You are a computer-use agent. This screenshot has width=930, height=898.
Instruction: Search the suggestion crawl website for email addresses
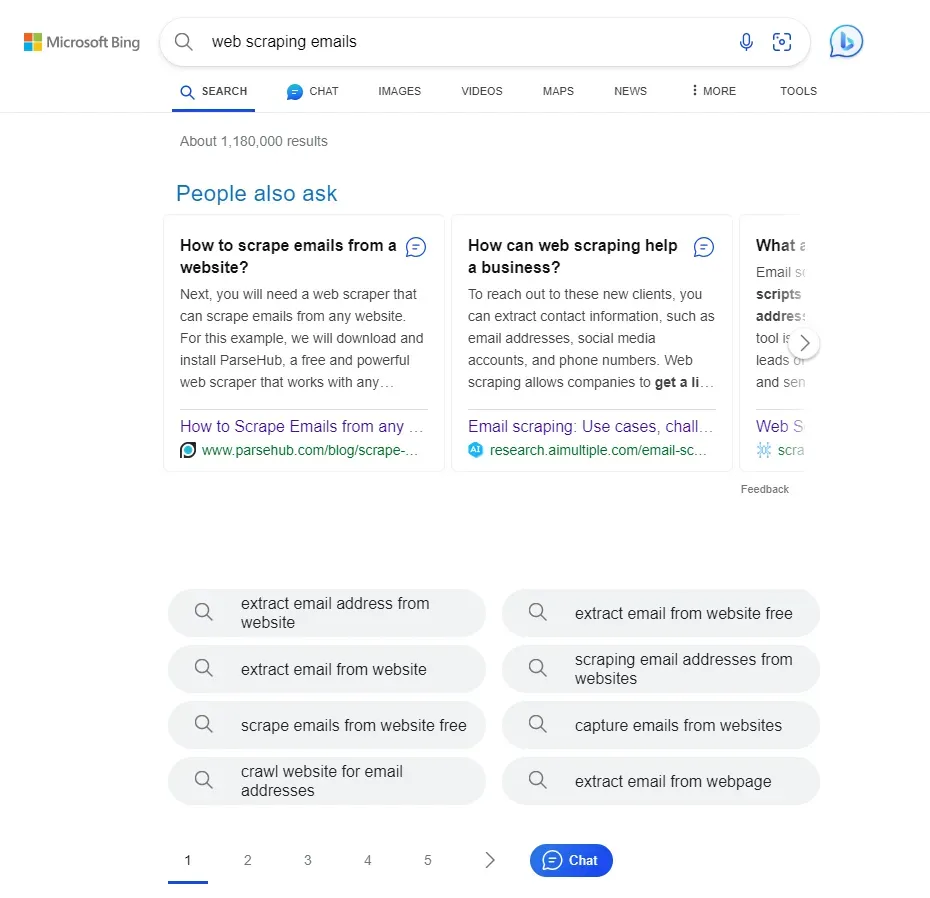tap(327, 781)
